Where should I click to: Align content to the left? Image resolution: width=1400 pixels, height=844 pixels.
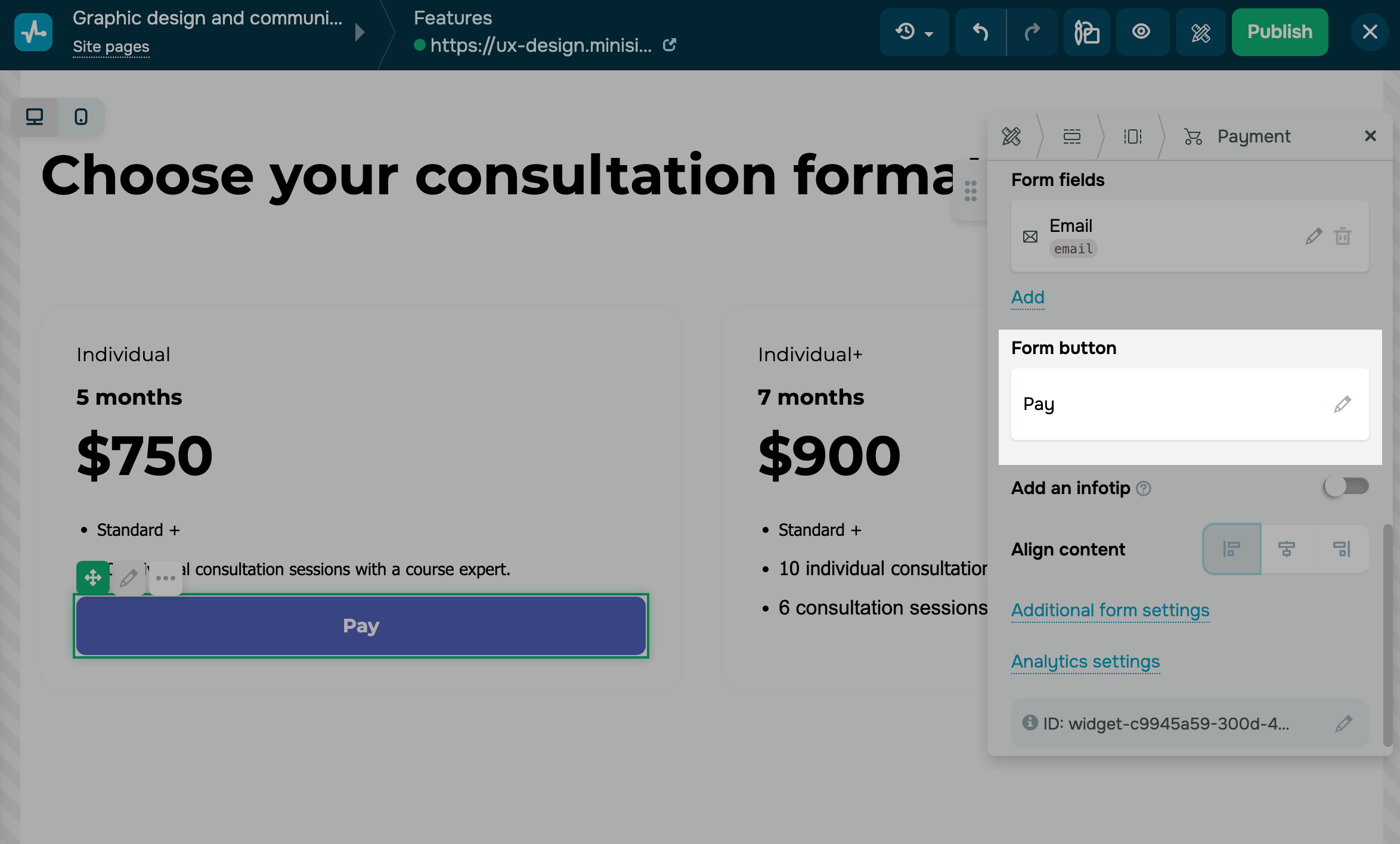pos(1232,549)
